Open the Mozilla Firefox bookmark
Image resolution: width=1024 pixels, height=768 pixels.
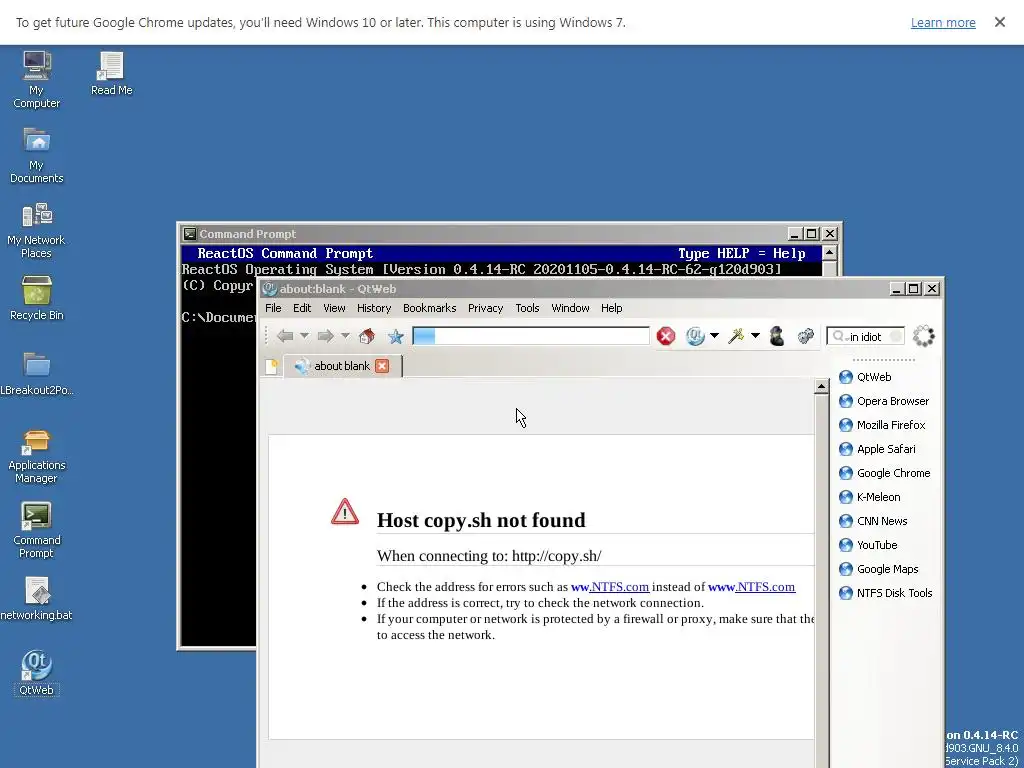point(882,425)
